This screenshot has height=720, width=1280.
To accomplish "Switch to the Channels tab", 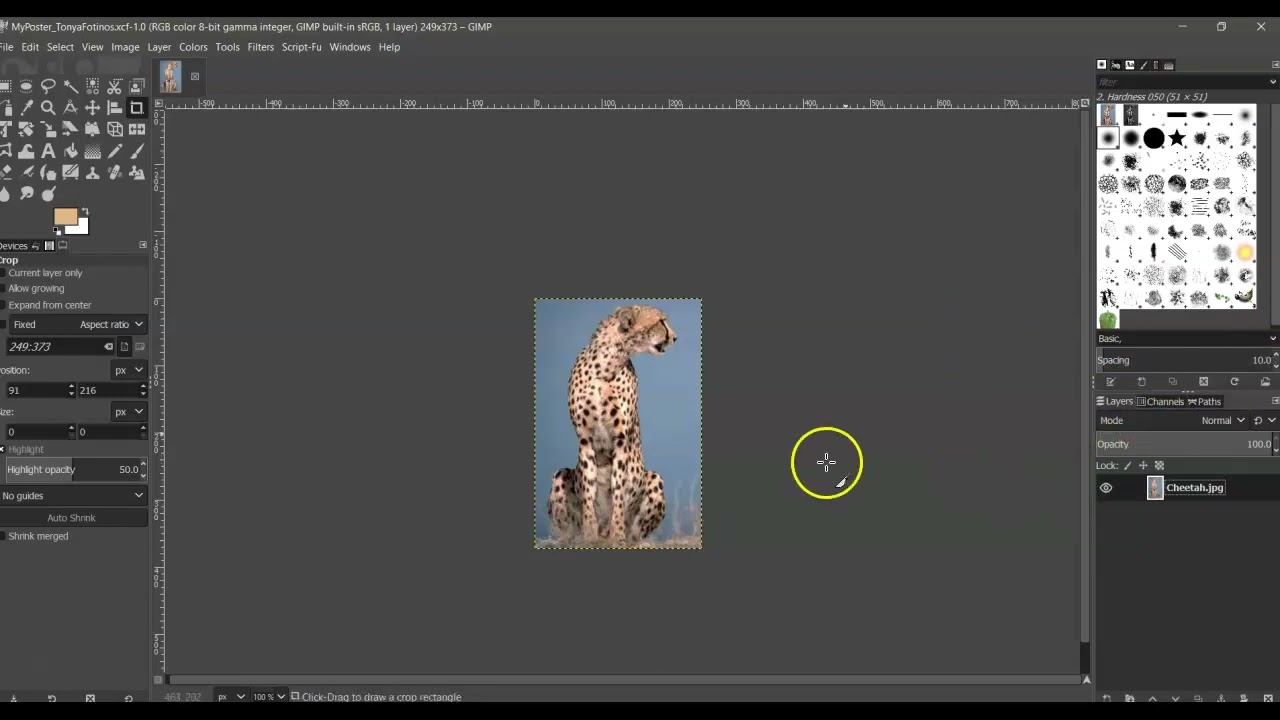I will (1160, 402).
